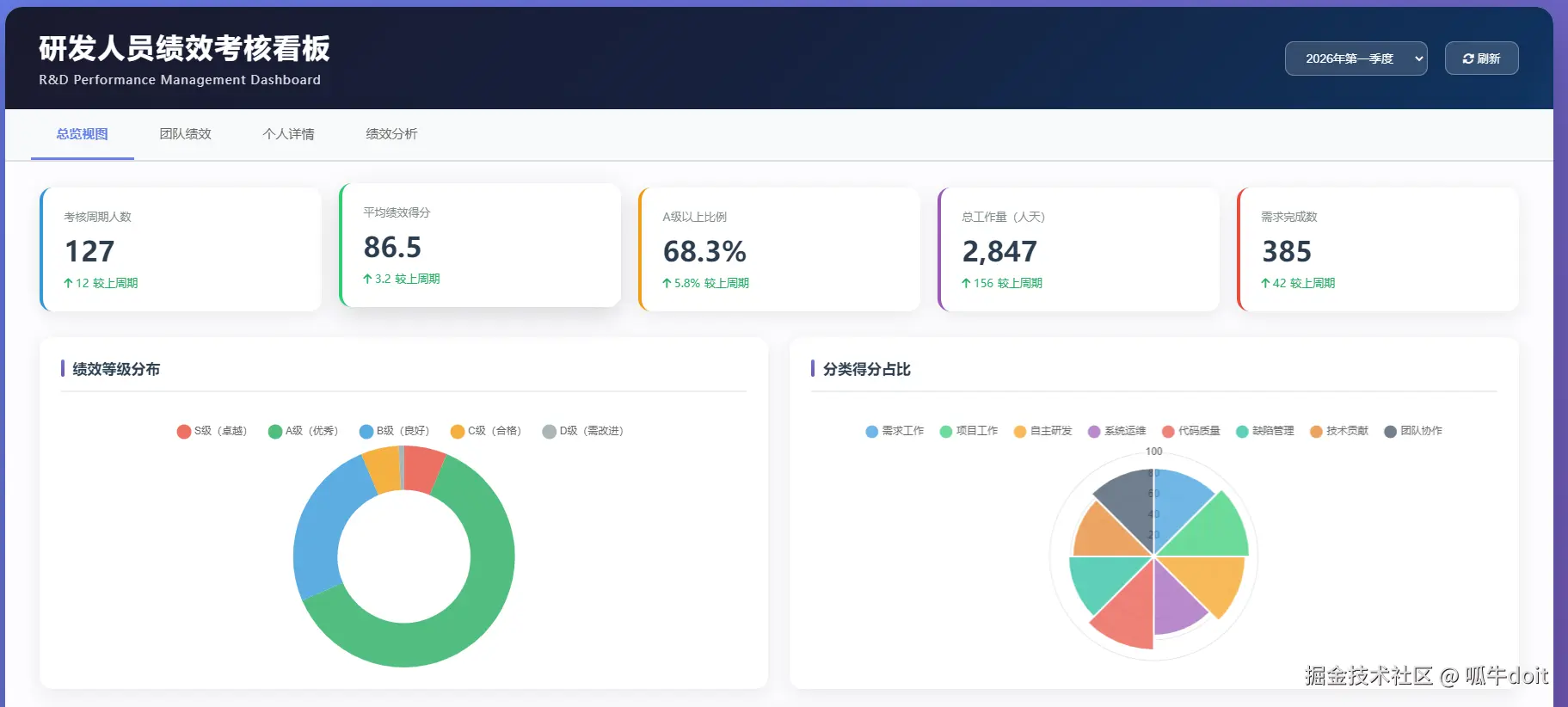The width and height of the screenshot is (1568, 707).
Task: Click the 自主研发 yellow legend marker
Action: click(x=1020, y=431)
